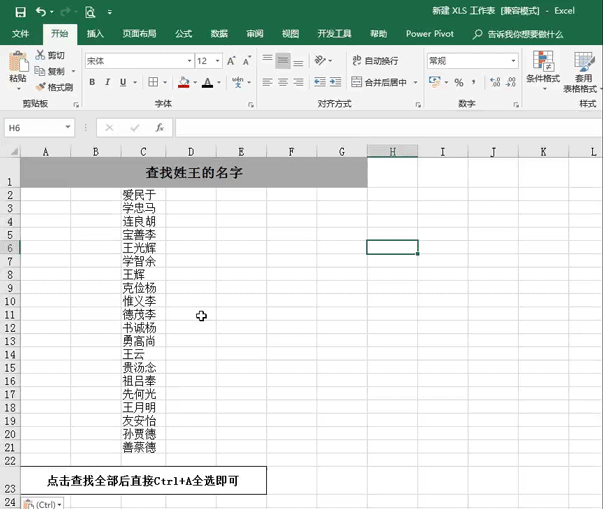Open the font name 宋体 dropdown
Image resolution: width=603 pixels, height=509 pixels.
tap(189, 61)
